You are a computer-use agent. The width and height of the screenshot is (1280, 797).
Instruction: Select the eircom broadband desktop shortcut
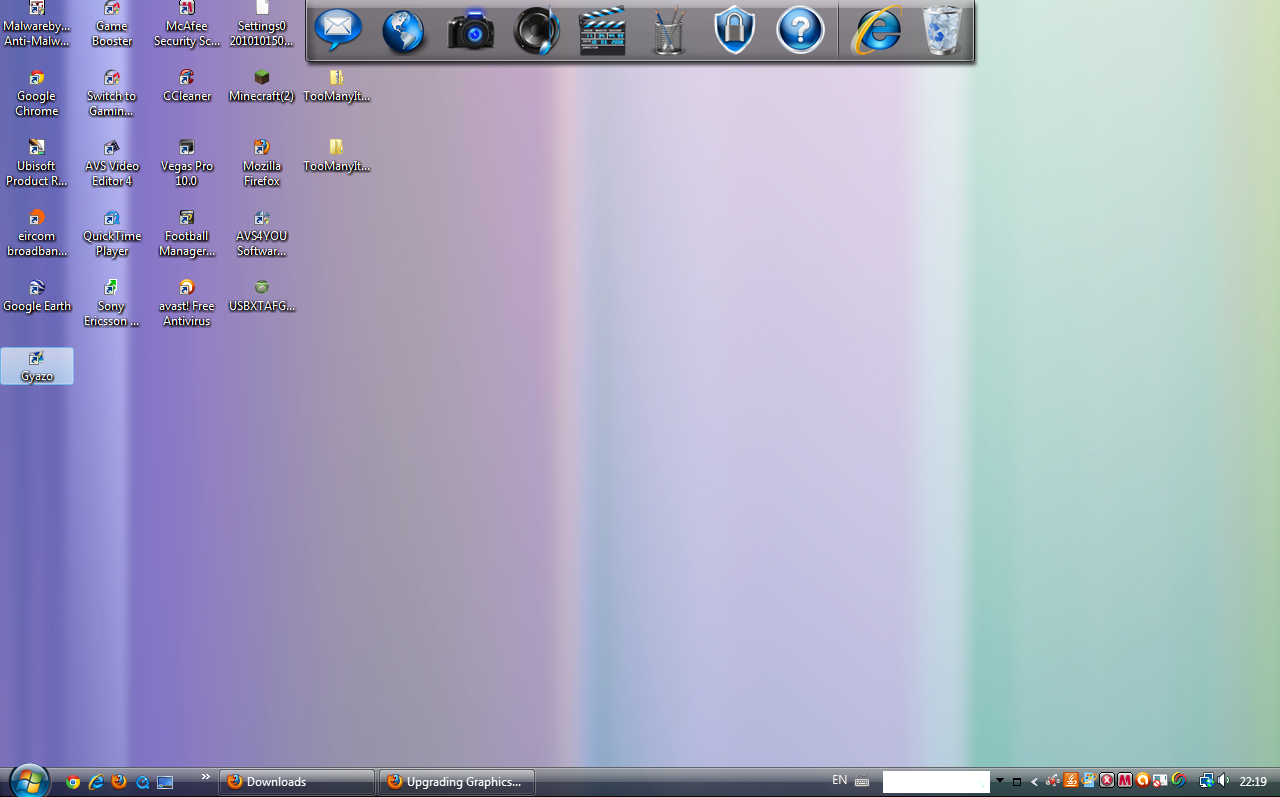[x=37, y=234]
